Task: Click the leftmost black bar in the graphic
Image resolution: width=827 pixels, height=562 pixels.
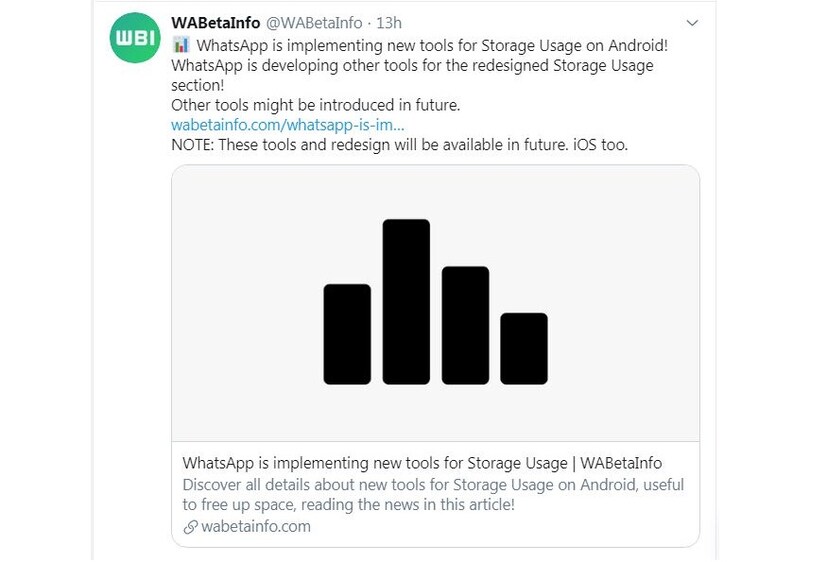Action: tap(347, 333)
